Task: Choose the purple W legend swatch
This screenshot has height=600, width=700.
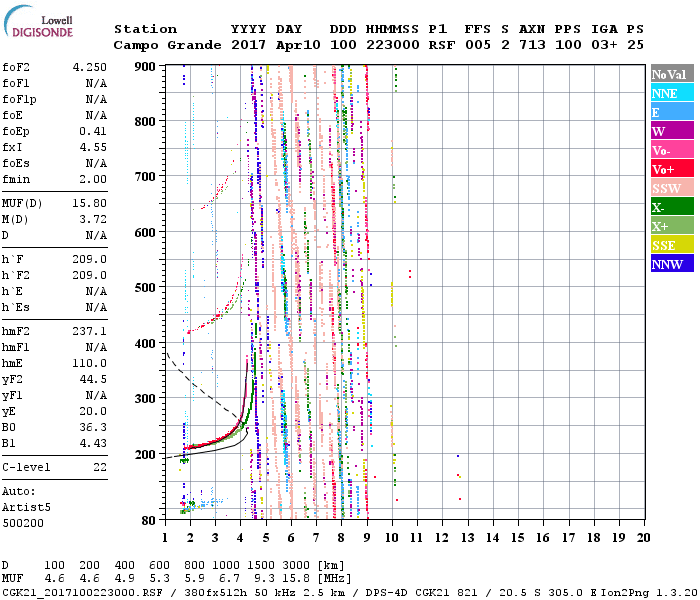Action: pyautogui.click(x=672, y=131)
